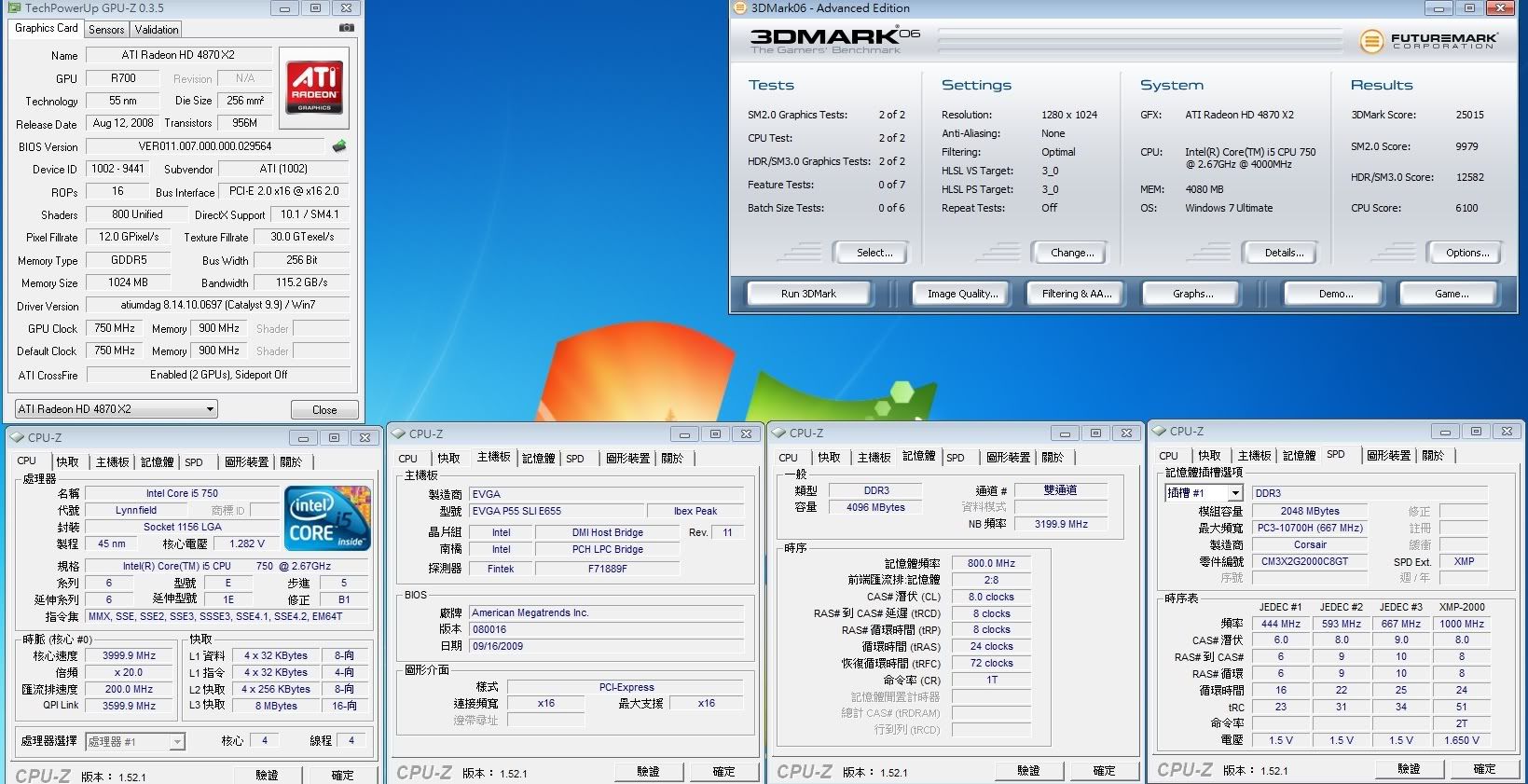1528x784 pixels.
Task: Click the ATI Radeon Graphics logo
Action: pos(314,87)
